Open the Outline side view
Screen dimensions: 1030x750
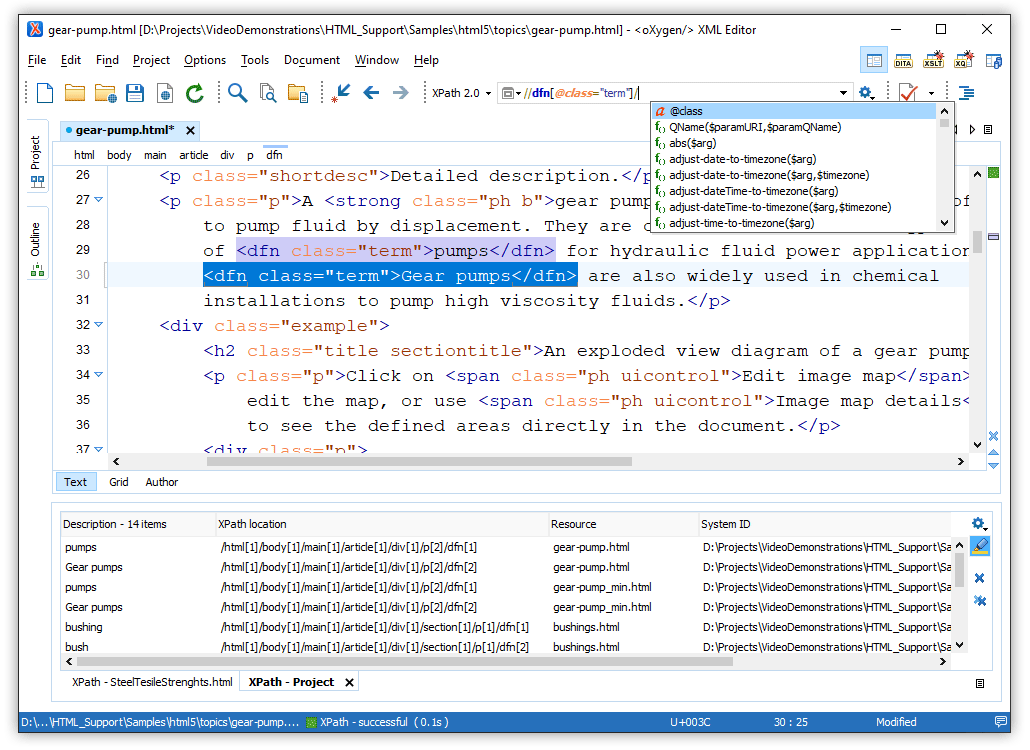point(36,244)
